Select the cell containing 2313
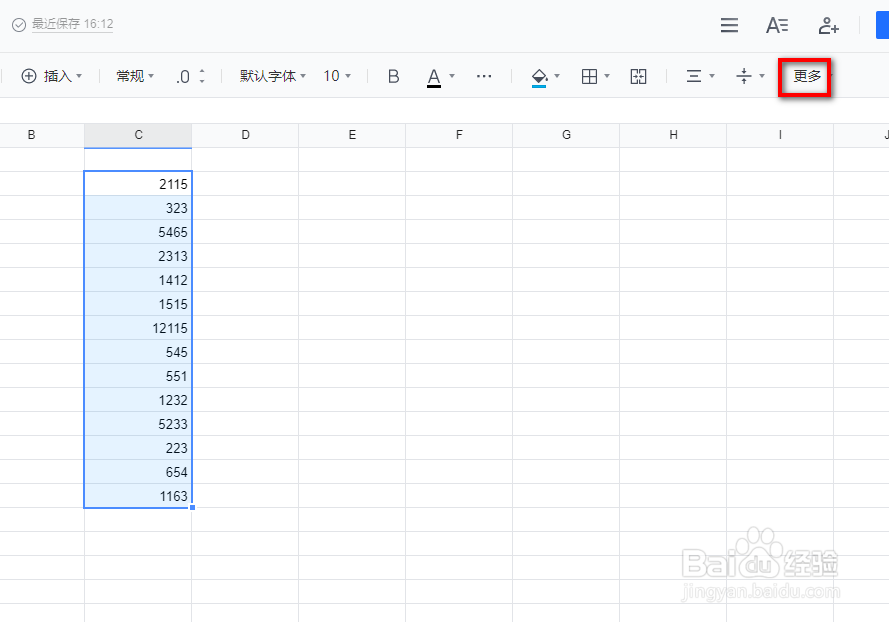889x622 pixels. point(138,256)
